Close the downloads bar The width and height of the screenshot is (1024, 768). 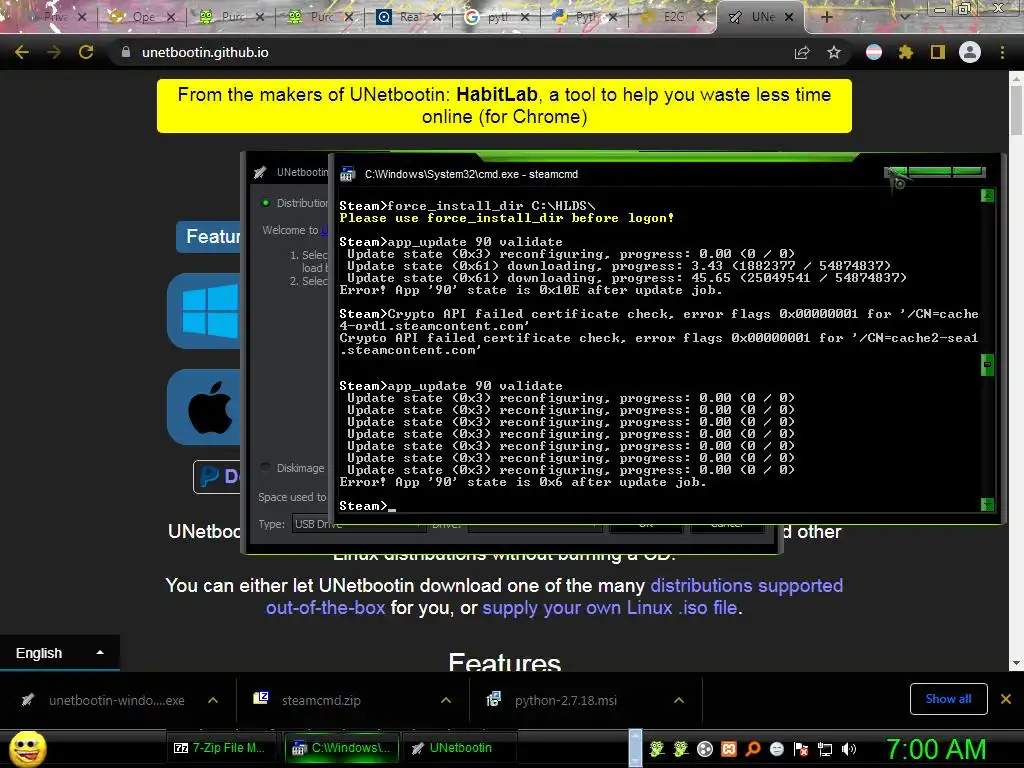(1006, 699)
